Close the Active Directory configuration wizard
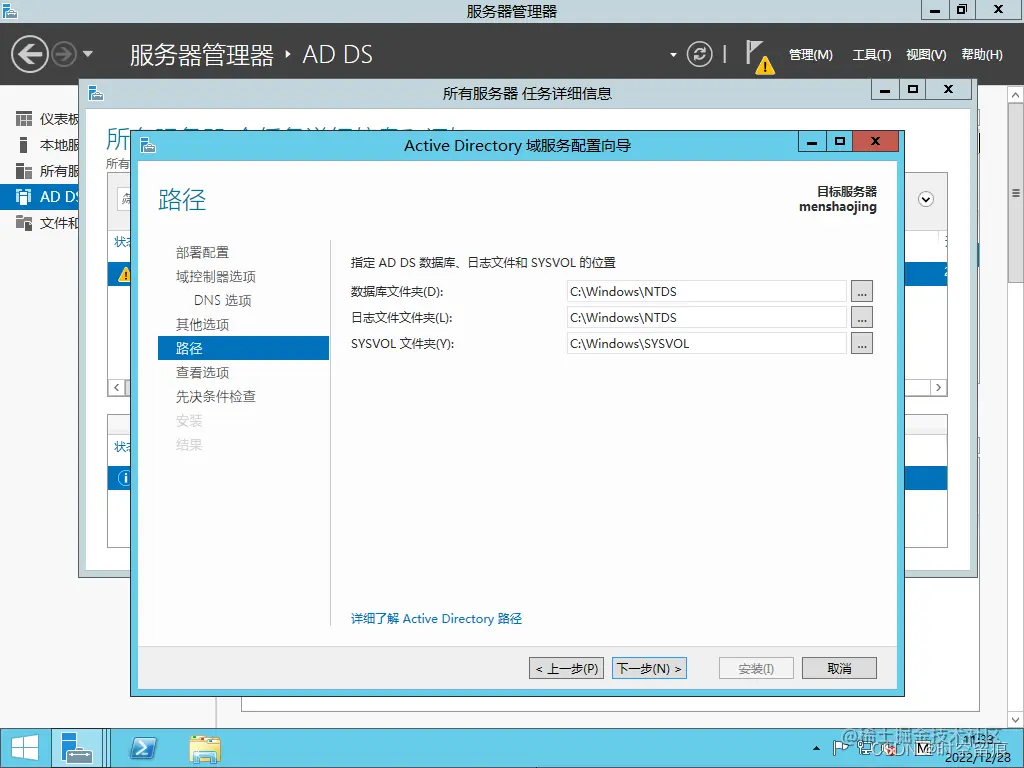The image size is (1024, 768). [x=875, y=141]
